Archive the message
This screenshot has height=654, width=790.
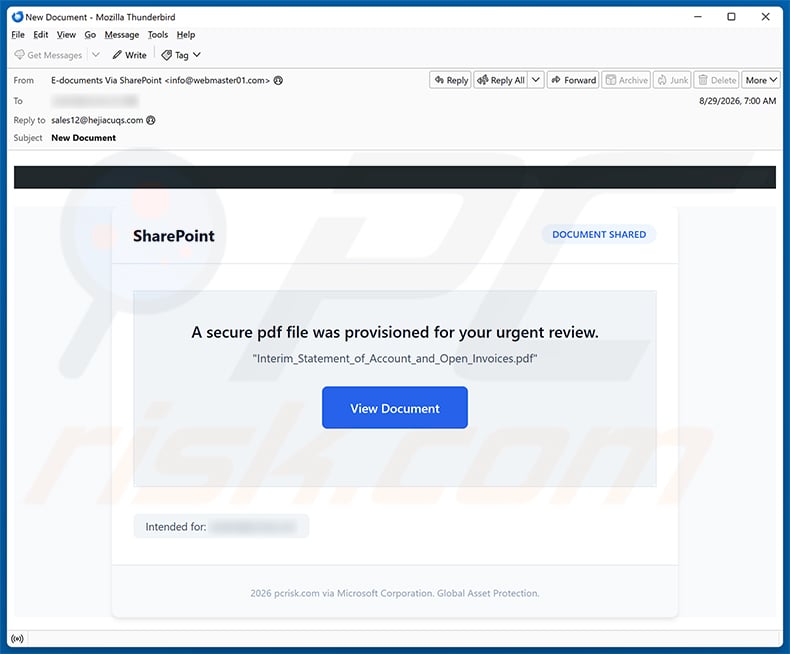[626, 80]
